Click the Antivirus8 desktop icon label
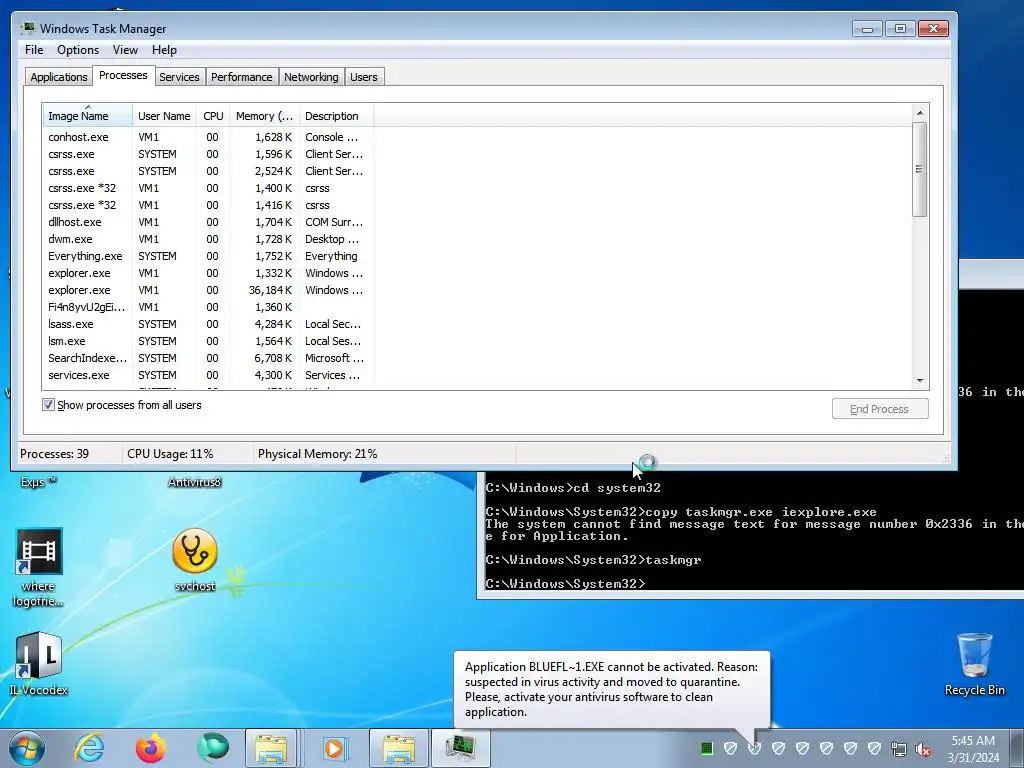 point(195,482)
